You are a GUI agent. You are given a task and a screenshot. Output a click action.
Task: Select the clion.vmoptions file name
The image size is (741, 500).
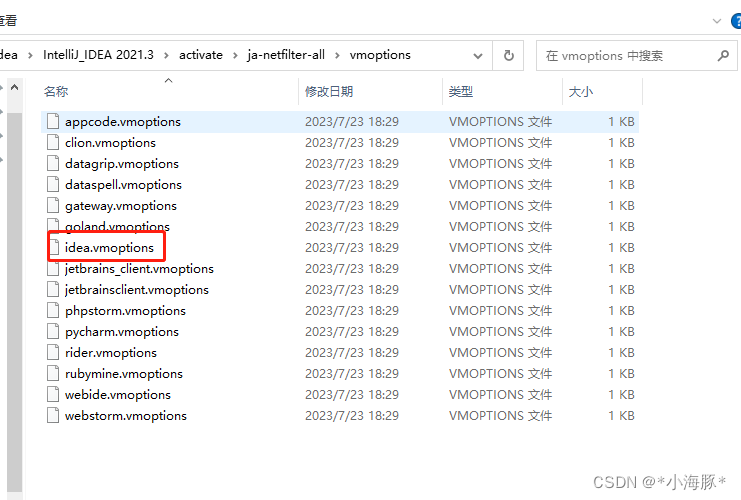click(110, 143)
